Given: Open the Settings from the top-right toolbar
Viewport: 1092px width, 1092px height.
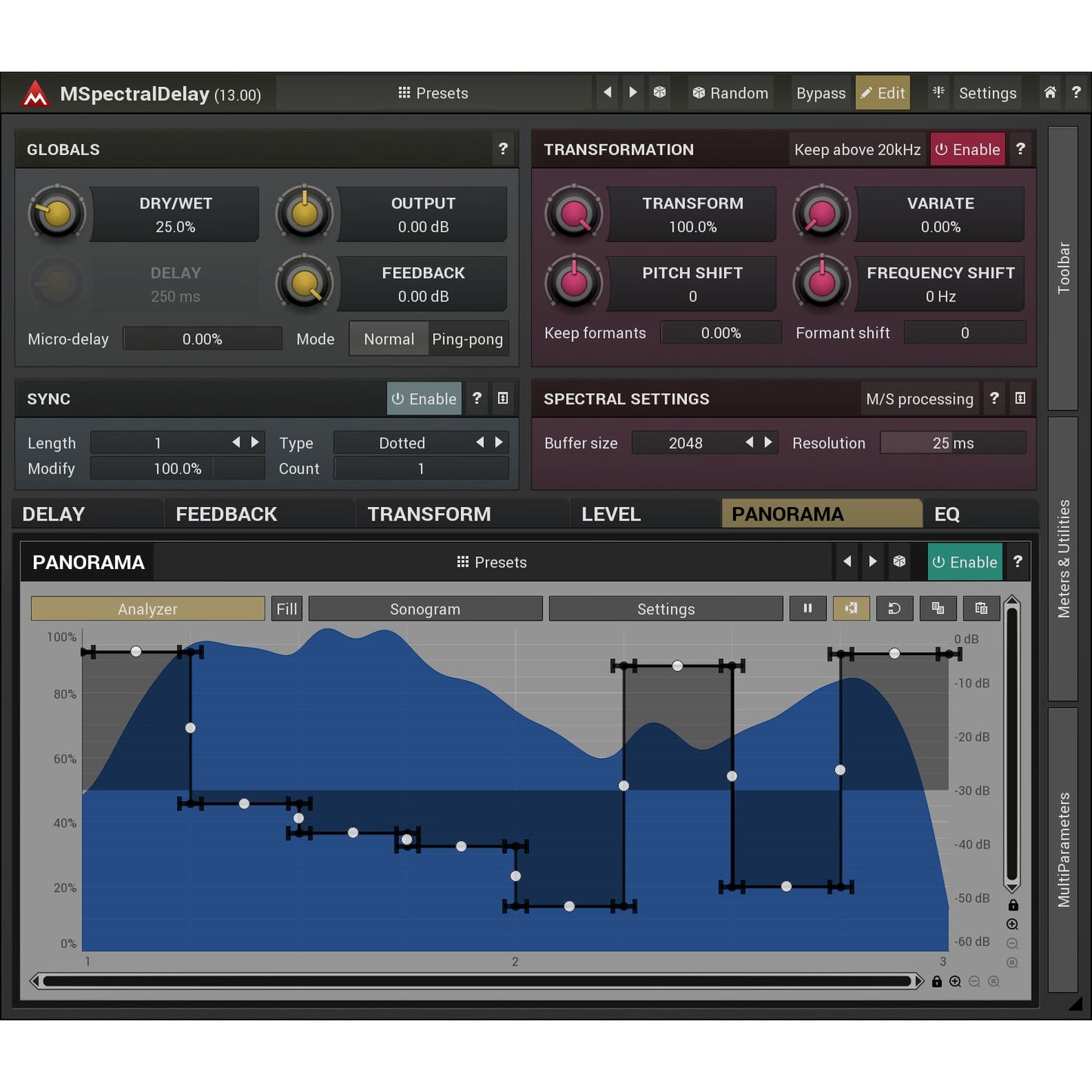Looking at the screenshot, I should coord(987,92).
